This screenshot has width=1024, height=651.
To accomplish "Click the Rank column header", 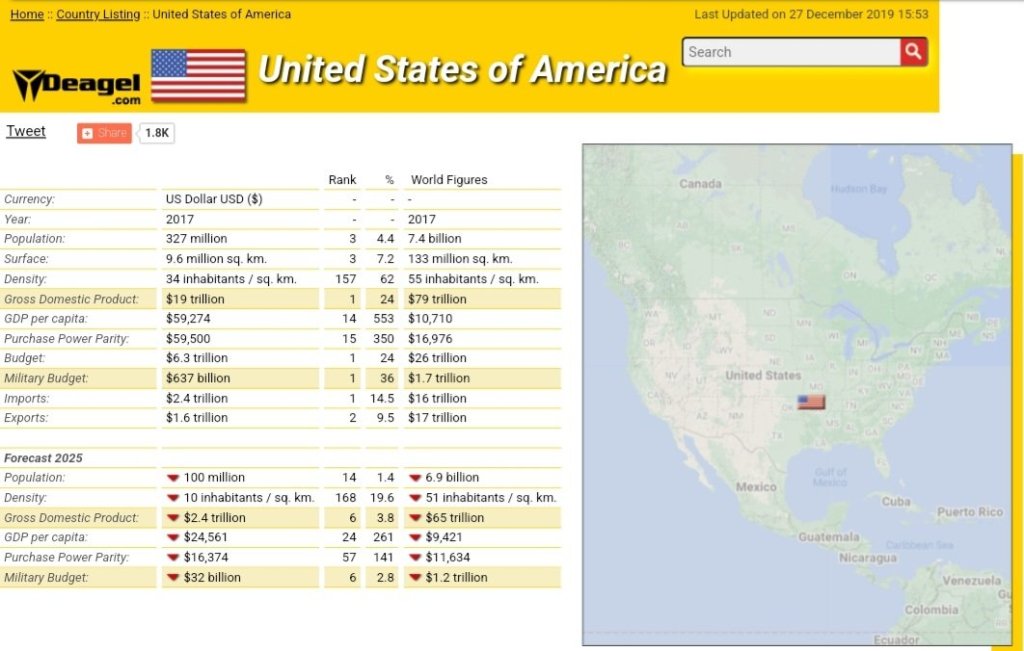I will (342, 180).
